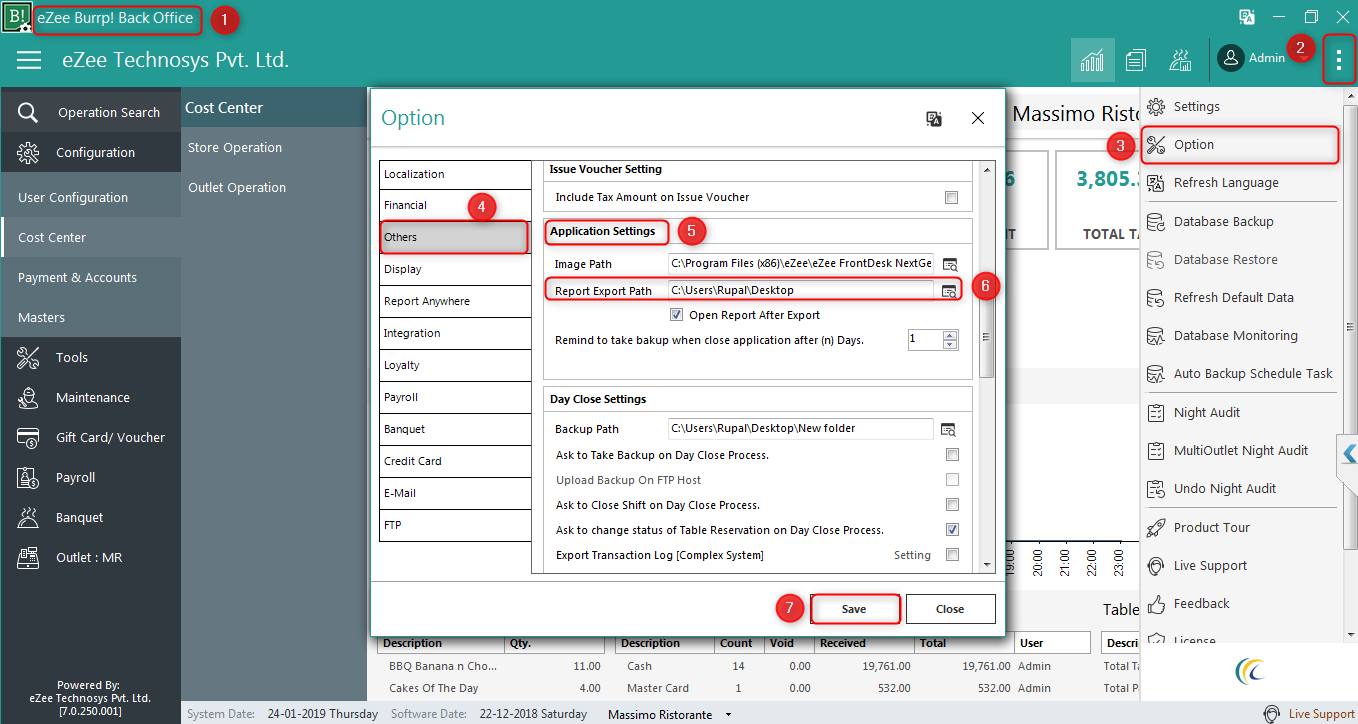Open Banquet in the left sidebar

point(90,517)
